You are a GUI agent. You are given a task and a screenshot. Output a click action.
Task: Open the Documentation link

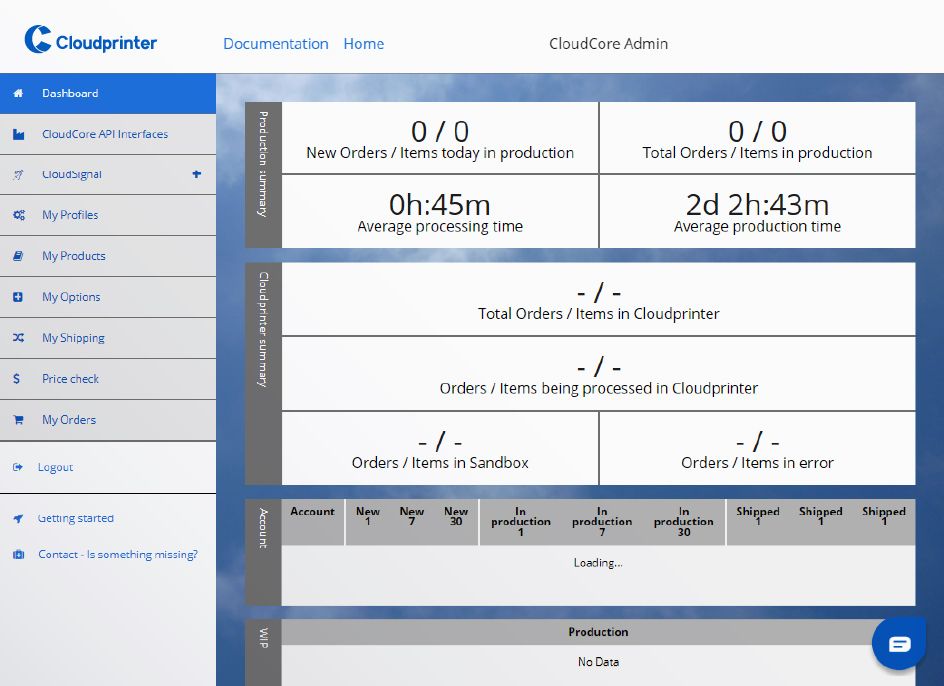tap(276, 44)
